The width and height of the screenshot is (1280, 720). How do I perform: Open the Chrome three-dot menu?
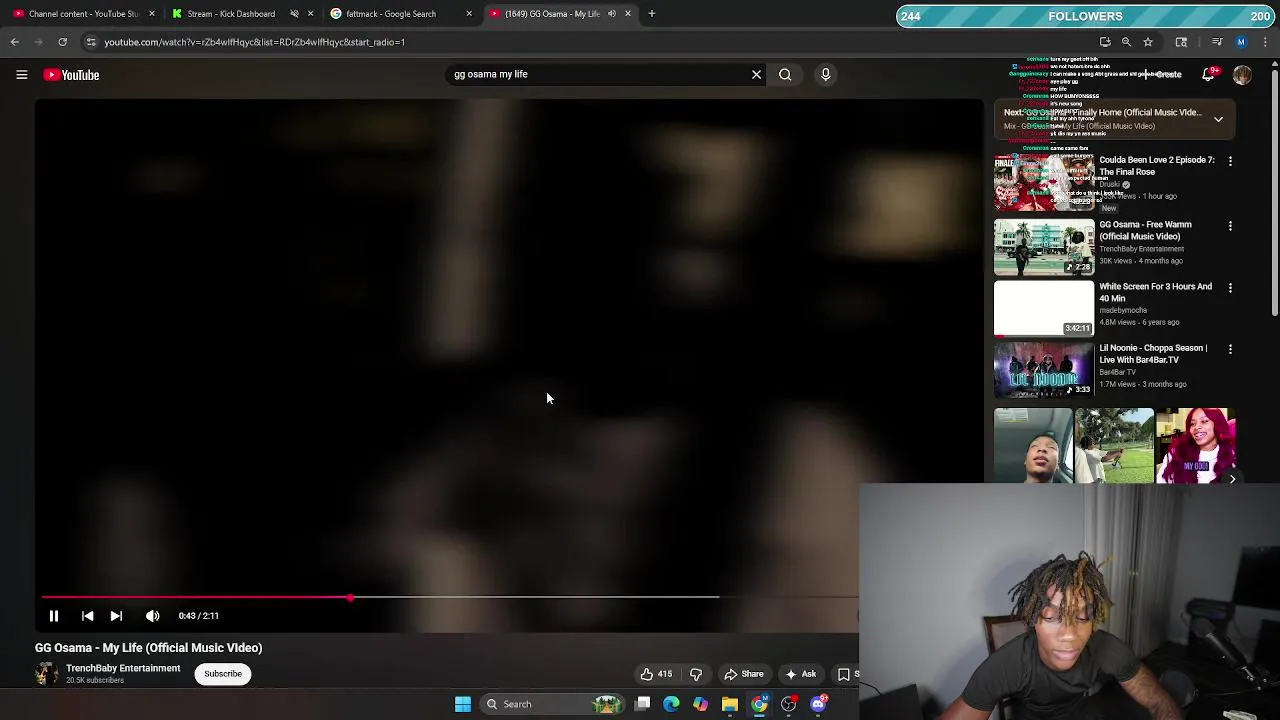1266,42
